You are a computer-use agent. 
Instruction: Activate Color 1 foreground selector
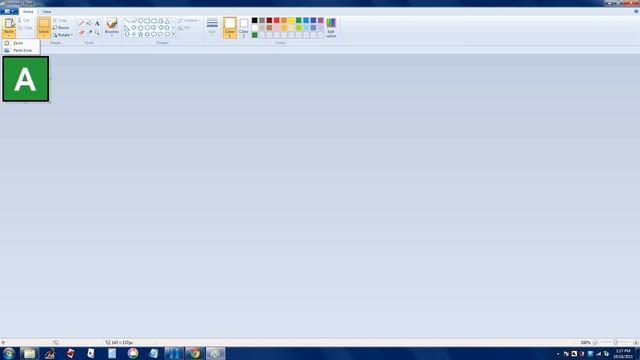coord(230,28)
